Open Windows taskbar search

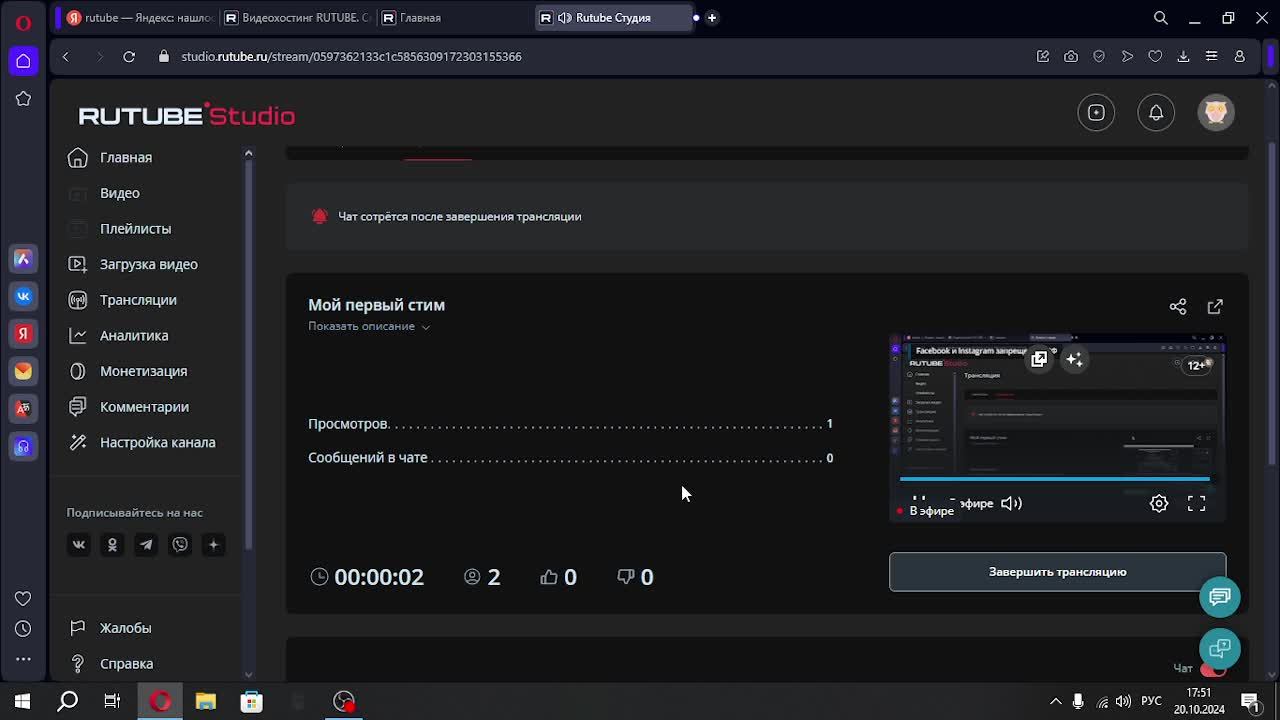67,701
